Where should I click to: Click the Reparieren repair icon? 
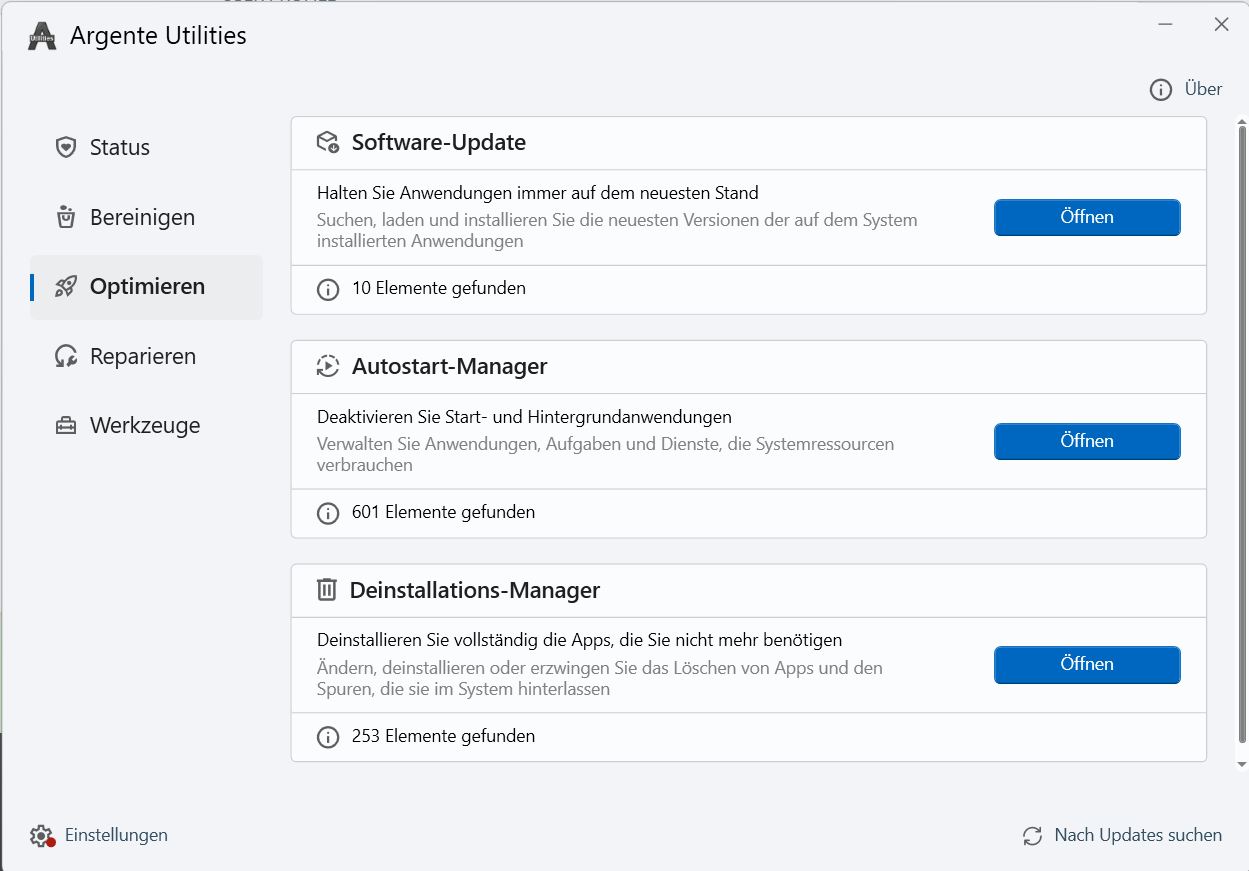[x=66, y=356]
